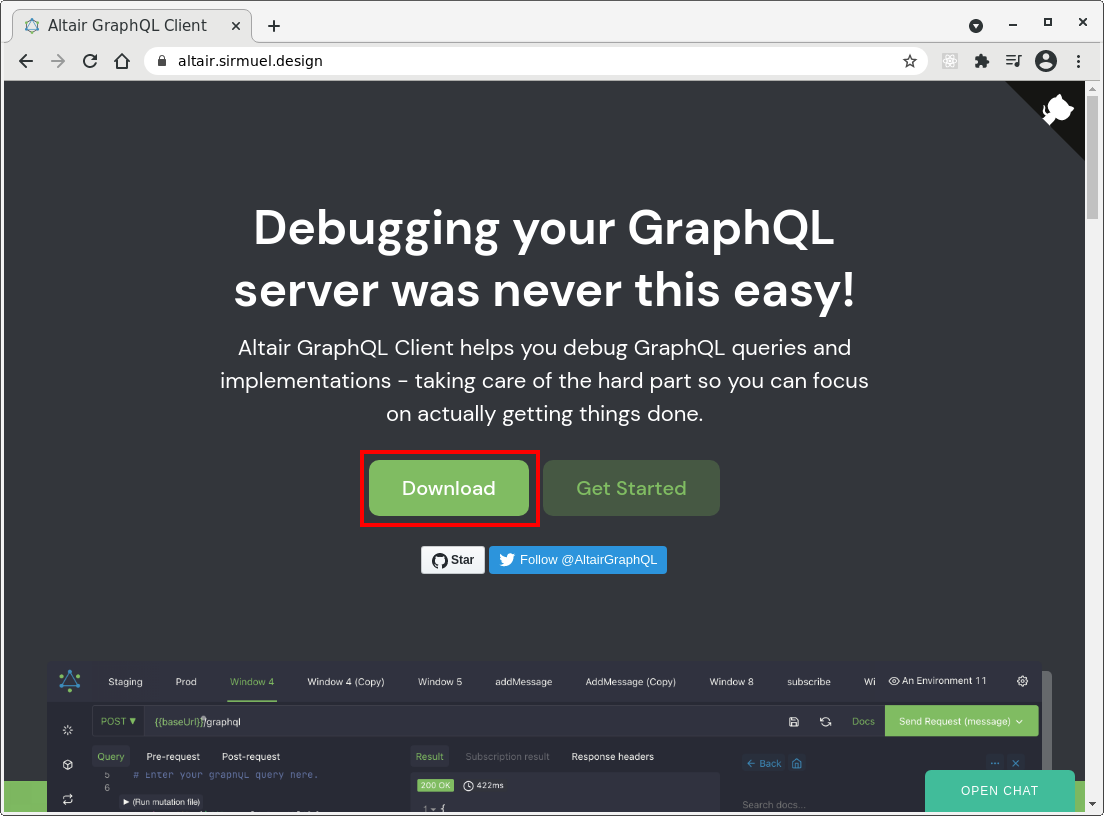Viewport: 1104px width, 816px height.
Task: Click the OPEN CHAT button
Action: point(999,791)
